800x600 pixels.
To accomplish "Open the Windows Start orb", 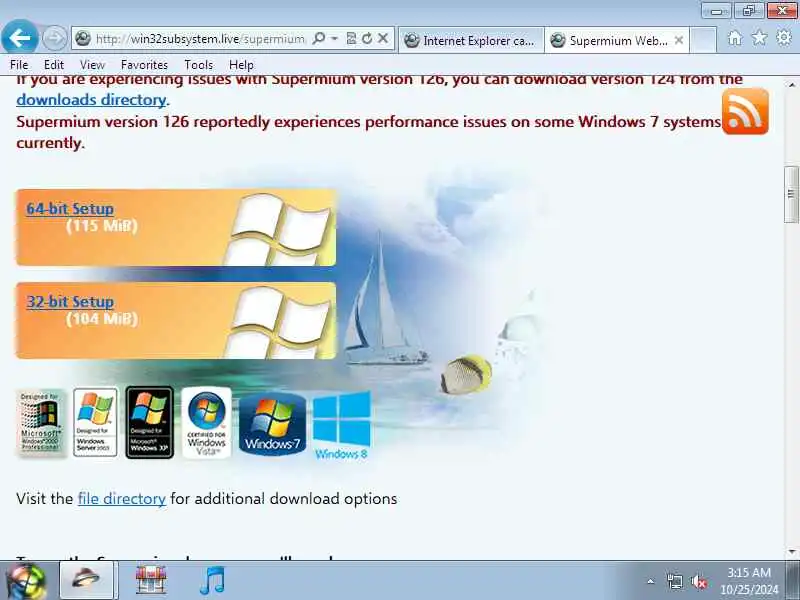I will click(x=26, y=581).
